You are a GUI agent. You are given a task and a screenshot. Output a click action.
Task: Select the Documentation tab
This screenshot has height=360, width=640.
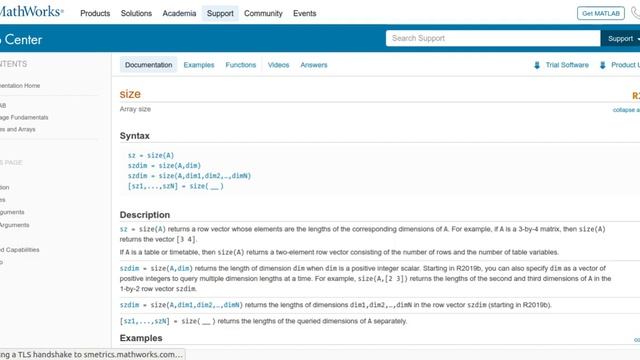coord(149,65)
